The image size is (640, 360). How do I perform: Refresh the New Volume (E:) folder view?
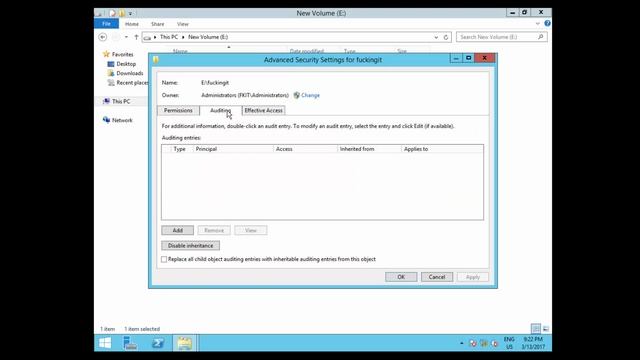point(446,37)
